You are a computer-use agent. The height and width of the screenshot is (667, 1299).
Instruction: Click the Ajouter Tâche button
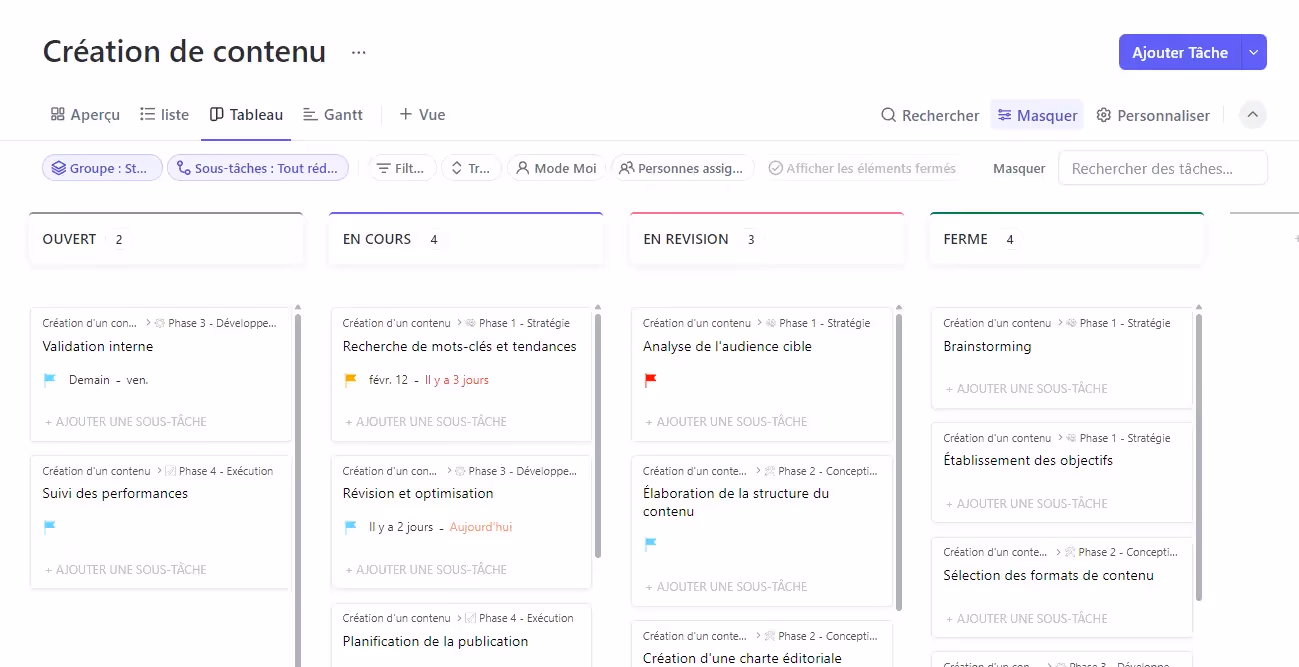pos(1180,52)
